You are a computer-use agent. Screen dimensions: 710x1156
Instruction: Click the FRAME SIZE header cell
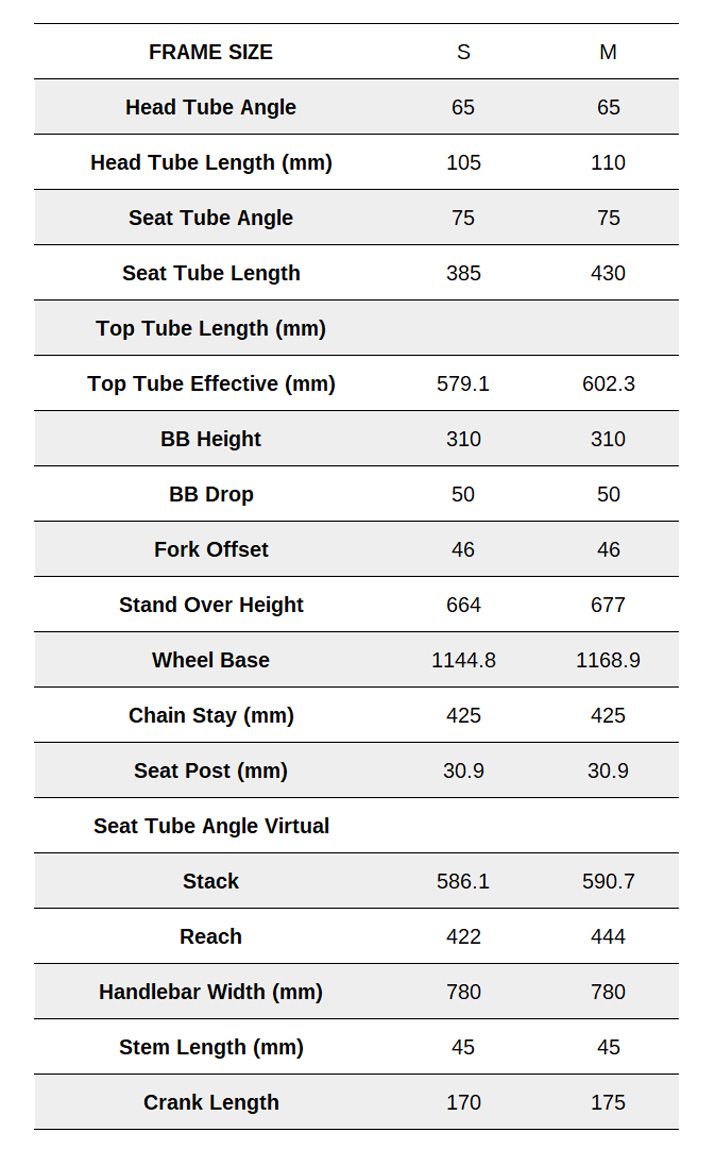[211, 52]
